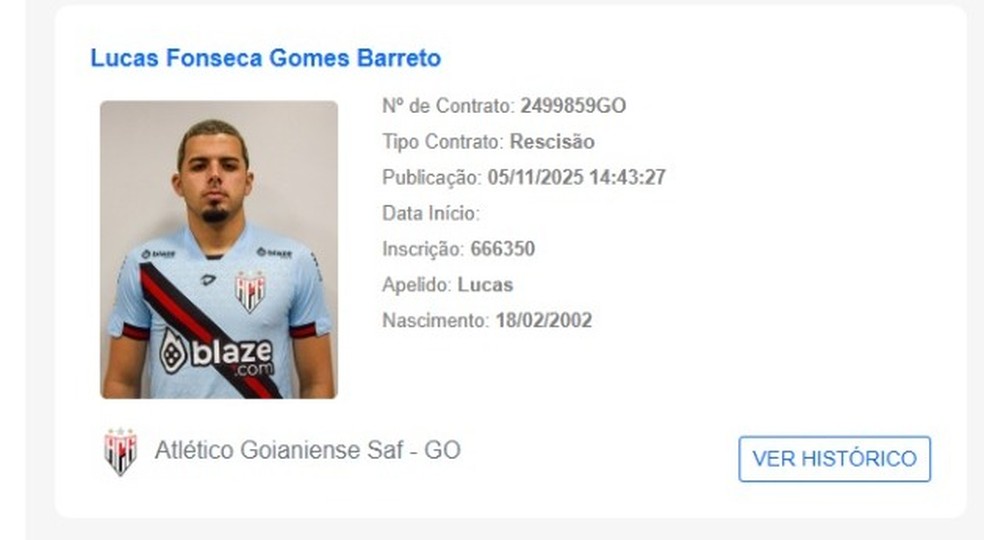Open Lucas Fonseca Gomes Barreto profile link
The image size is (984, 540).
[x=265, y=58]
